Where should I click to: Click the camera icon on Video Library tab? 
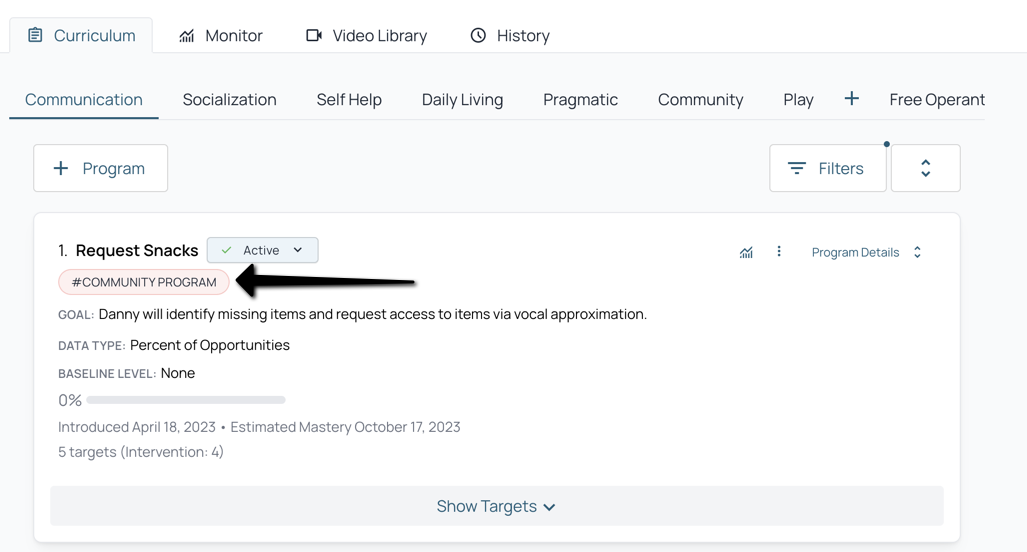[314, 35]
